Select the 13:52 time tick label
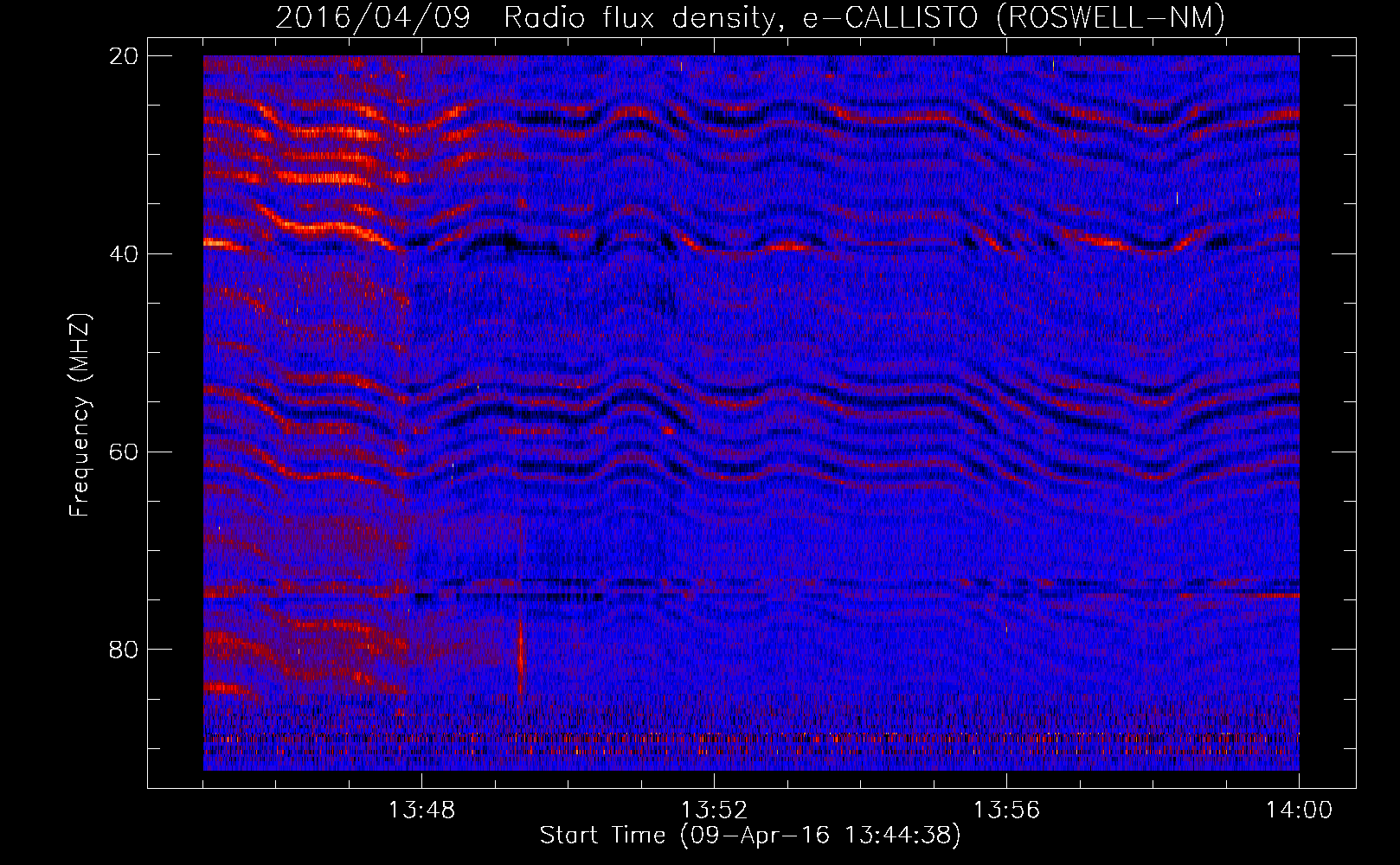 tap(714, 810)
